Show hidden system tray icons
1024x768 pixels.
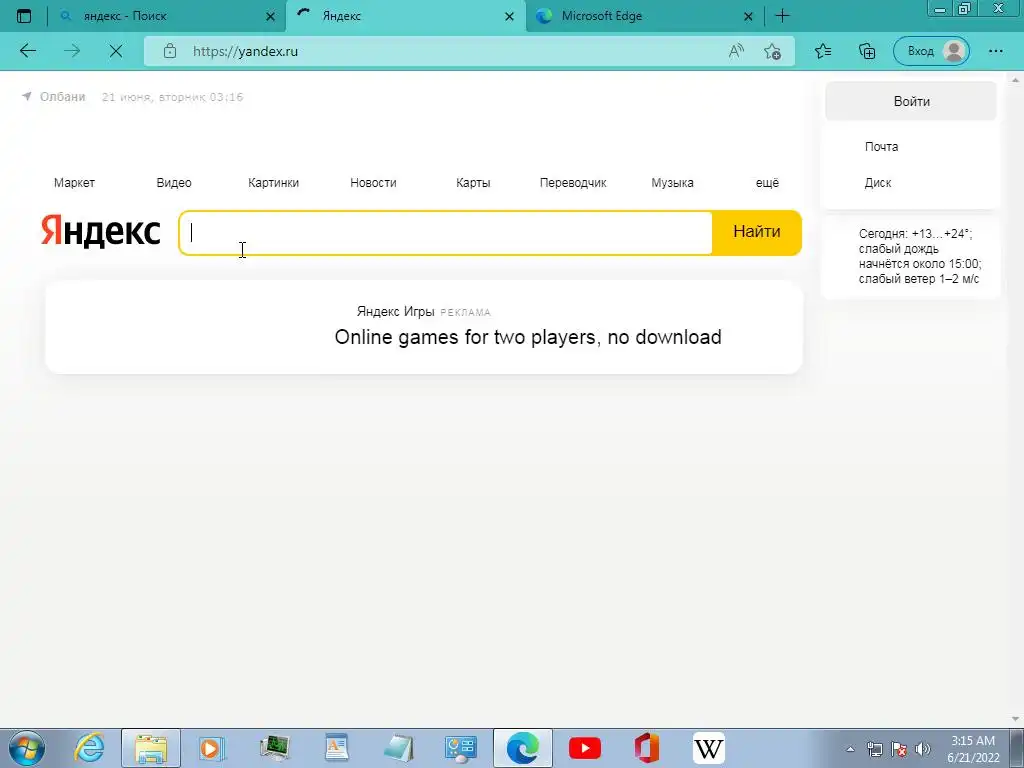[x=850, y=749]
